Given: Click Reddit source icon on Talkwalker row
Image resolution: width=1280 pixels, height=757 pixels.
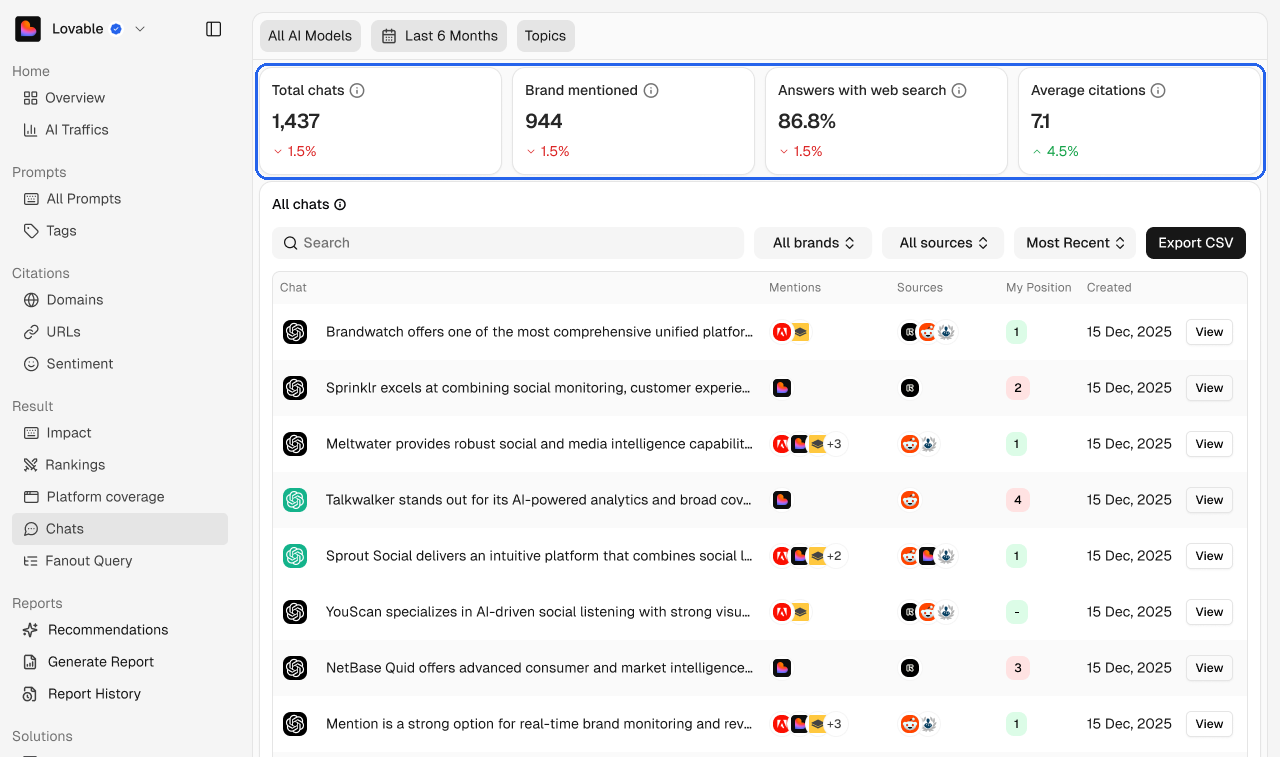Looking at the screenshot, I should point(910,500).
